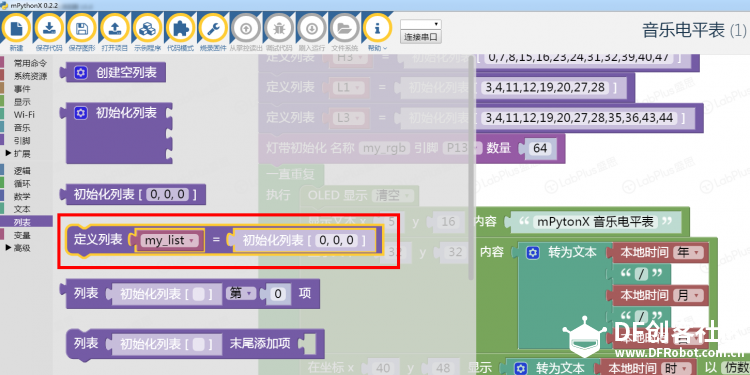This screenshot has height=375, width=750.
Task: Click the 连接串口 button
Action: [420, 37]
